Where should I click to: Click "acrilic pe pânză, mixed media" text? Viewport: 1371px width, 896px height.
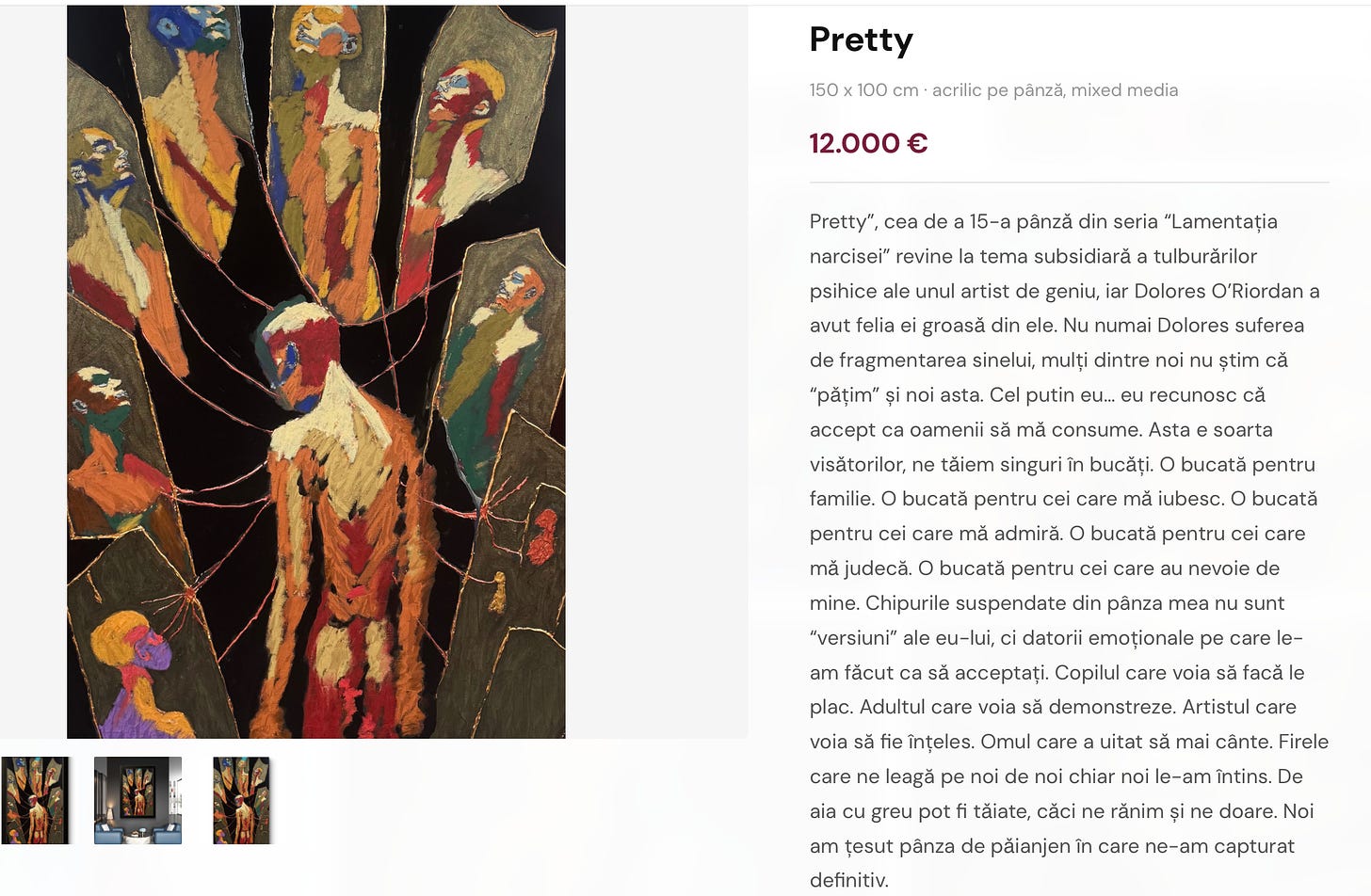pos(1055,90)
